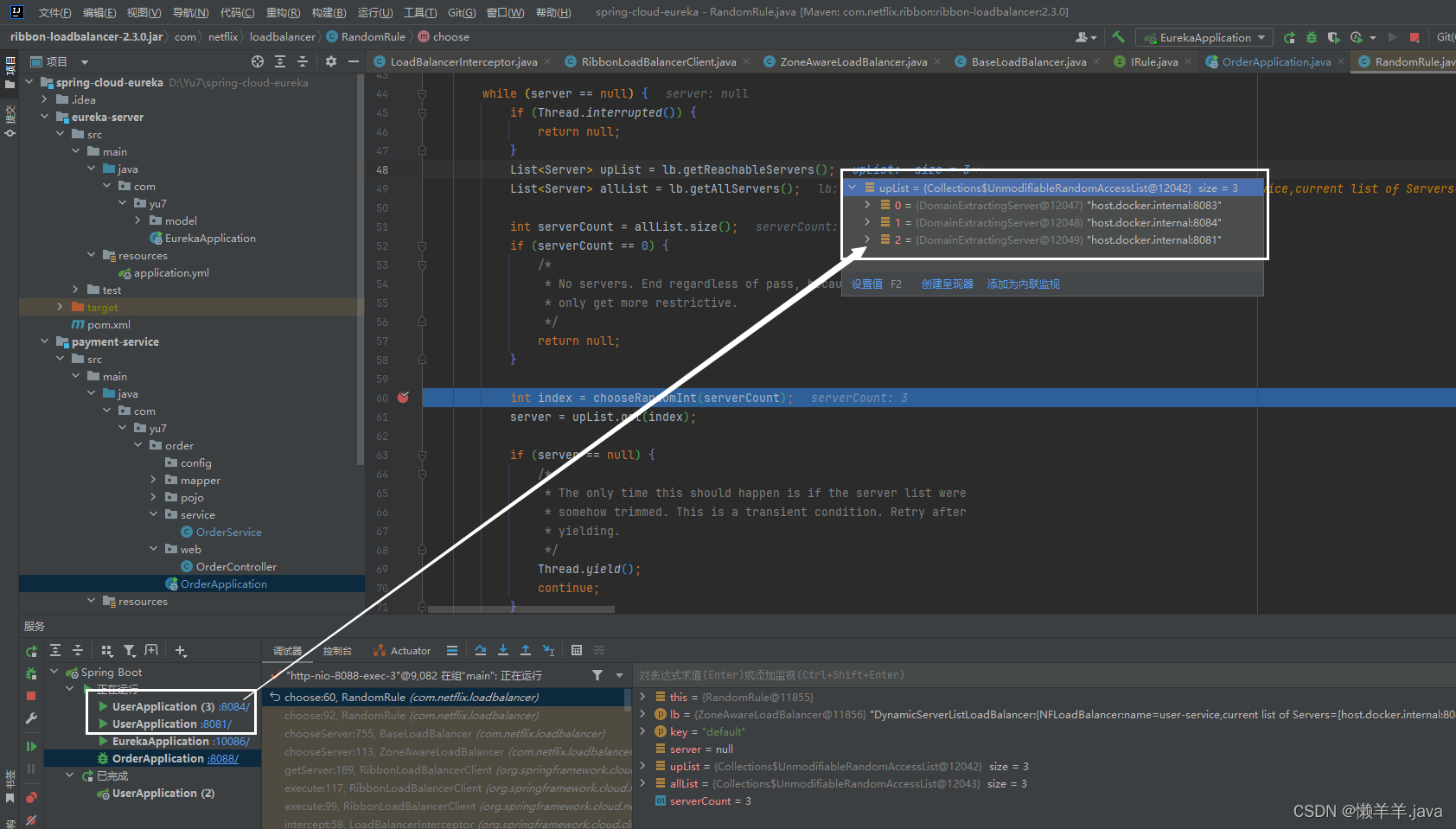
Task: Collapse the upList node in the popup
Action: [853, 188]
